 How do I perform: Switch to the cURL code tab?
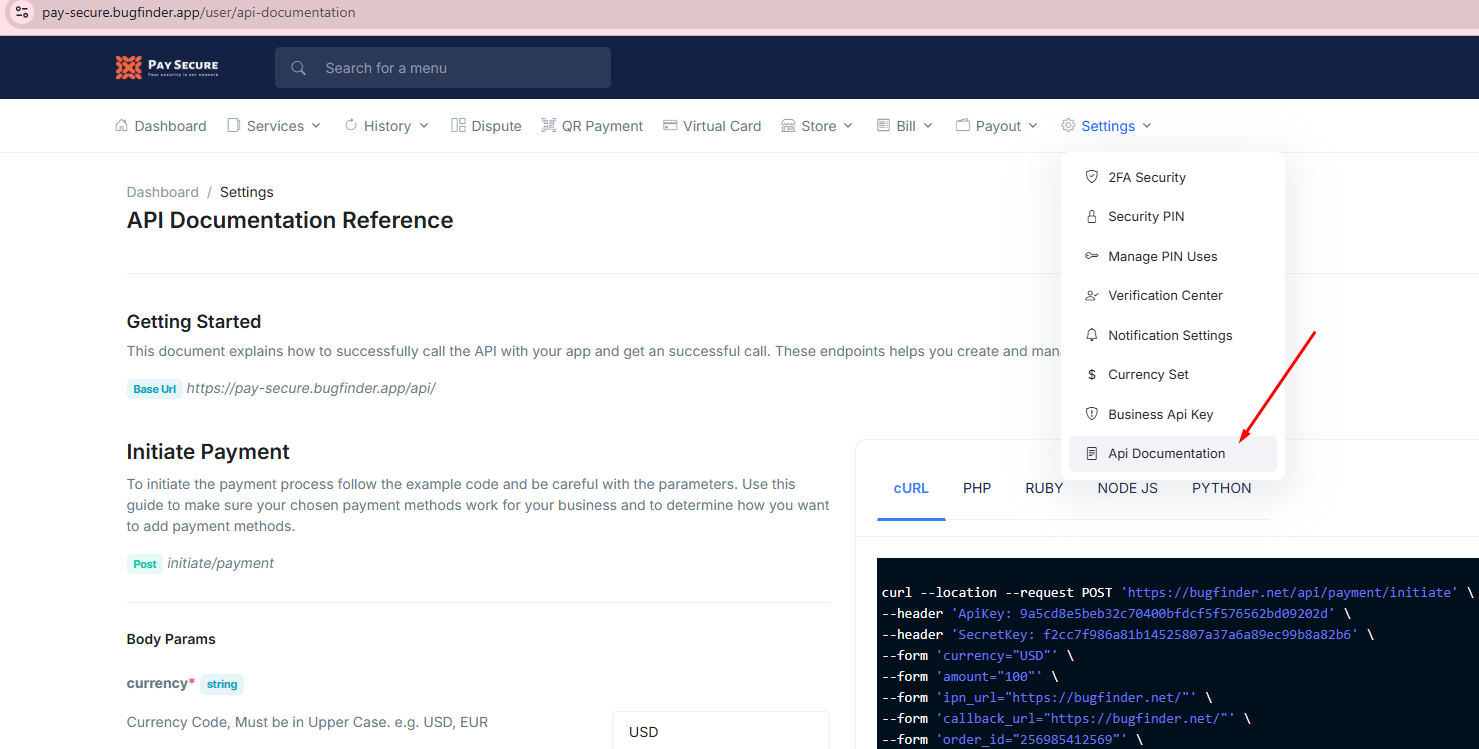911,488
